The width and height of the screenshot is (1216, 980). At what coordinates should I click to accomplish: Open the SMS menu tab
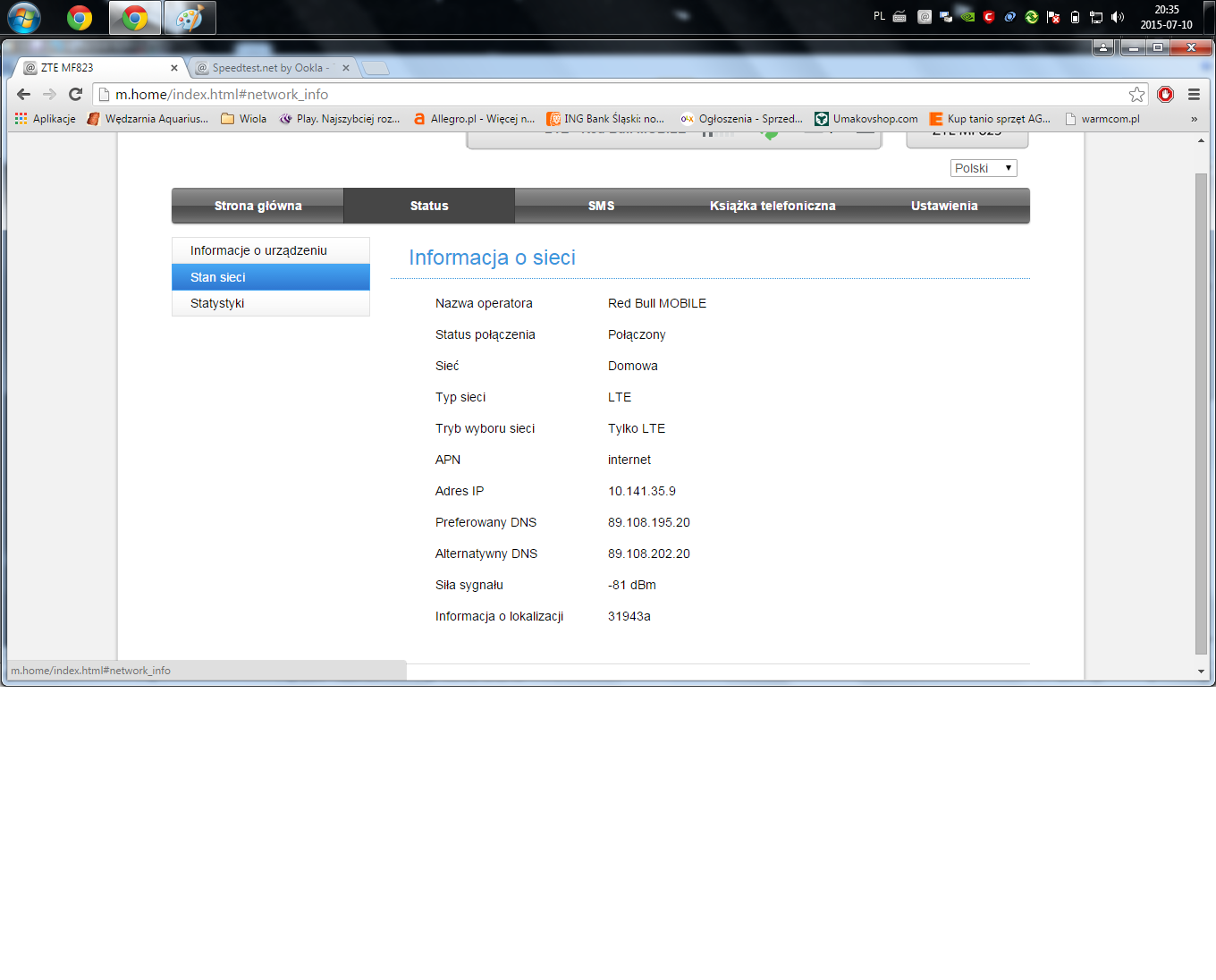pyautogui.click(x=601, y=206)
